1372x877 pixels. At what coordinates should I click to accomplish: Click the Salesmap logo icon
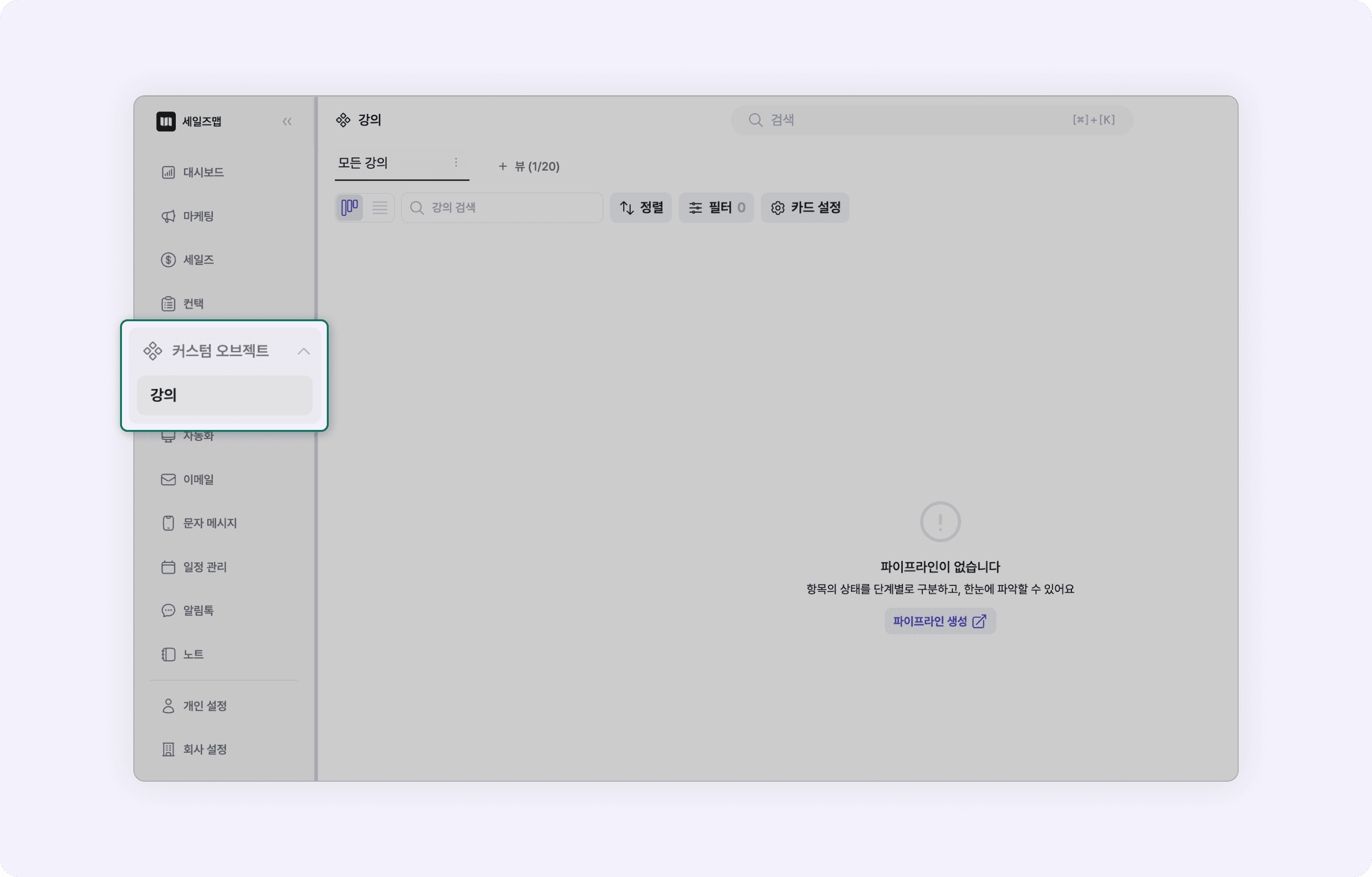(x=166, y=121)
